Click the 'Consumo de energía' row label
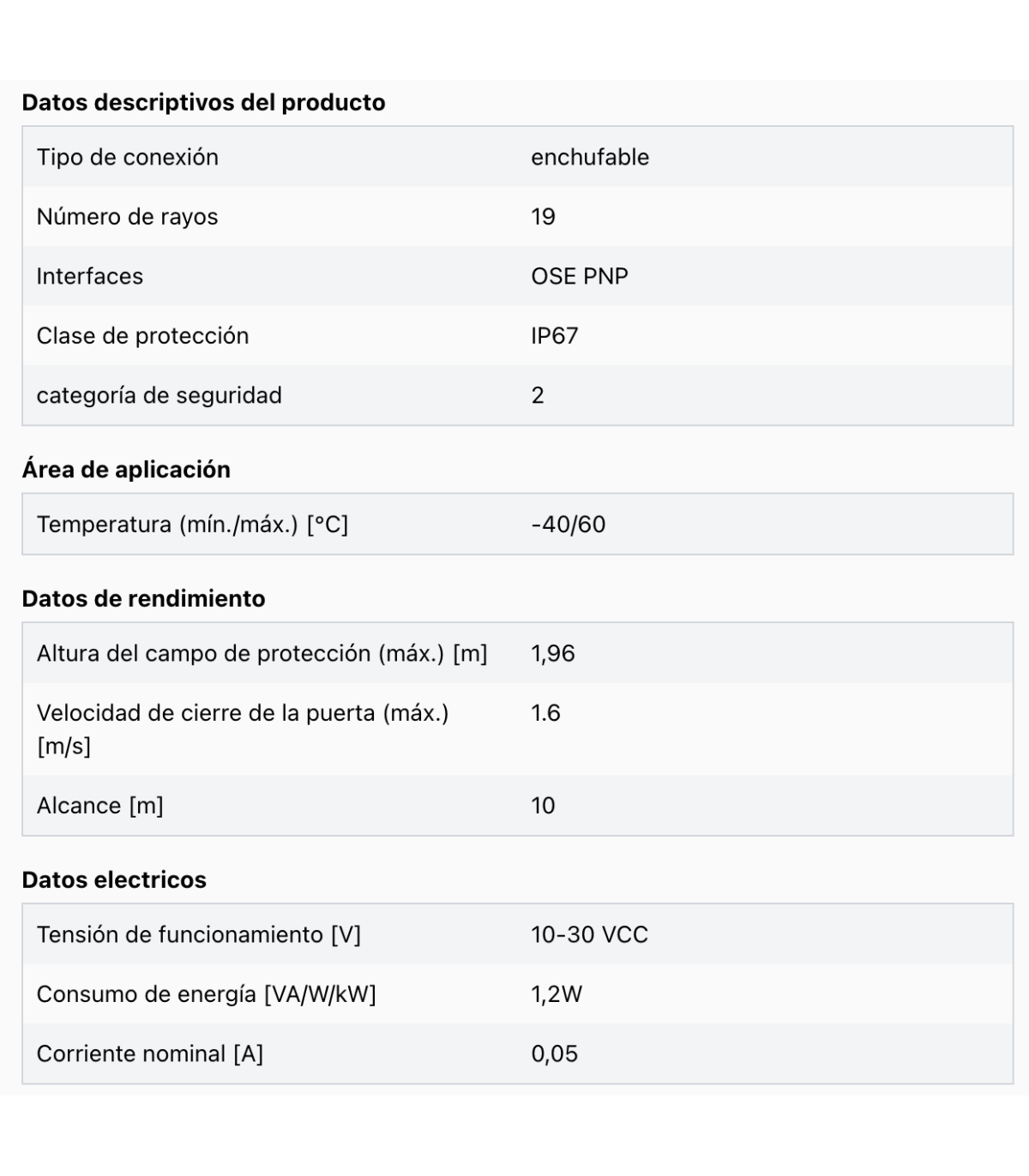1029x1176 pixels. point(207,994)
